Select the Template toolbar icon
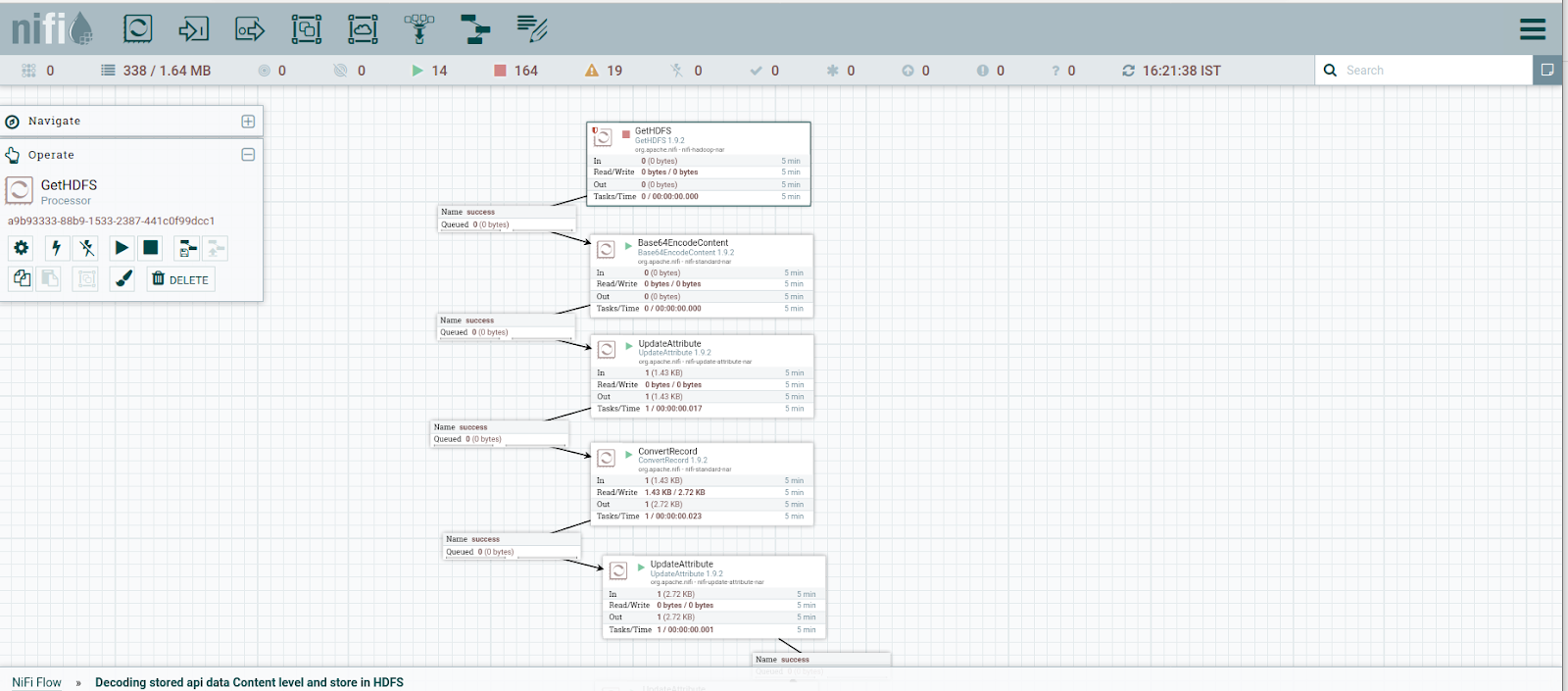Image resolution: width=1568 pixels, height=691 pixels. (475, 29)
